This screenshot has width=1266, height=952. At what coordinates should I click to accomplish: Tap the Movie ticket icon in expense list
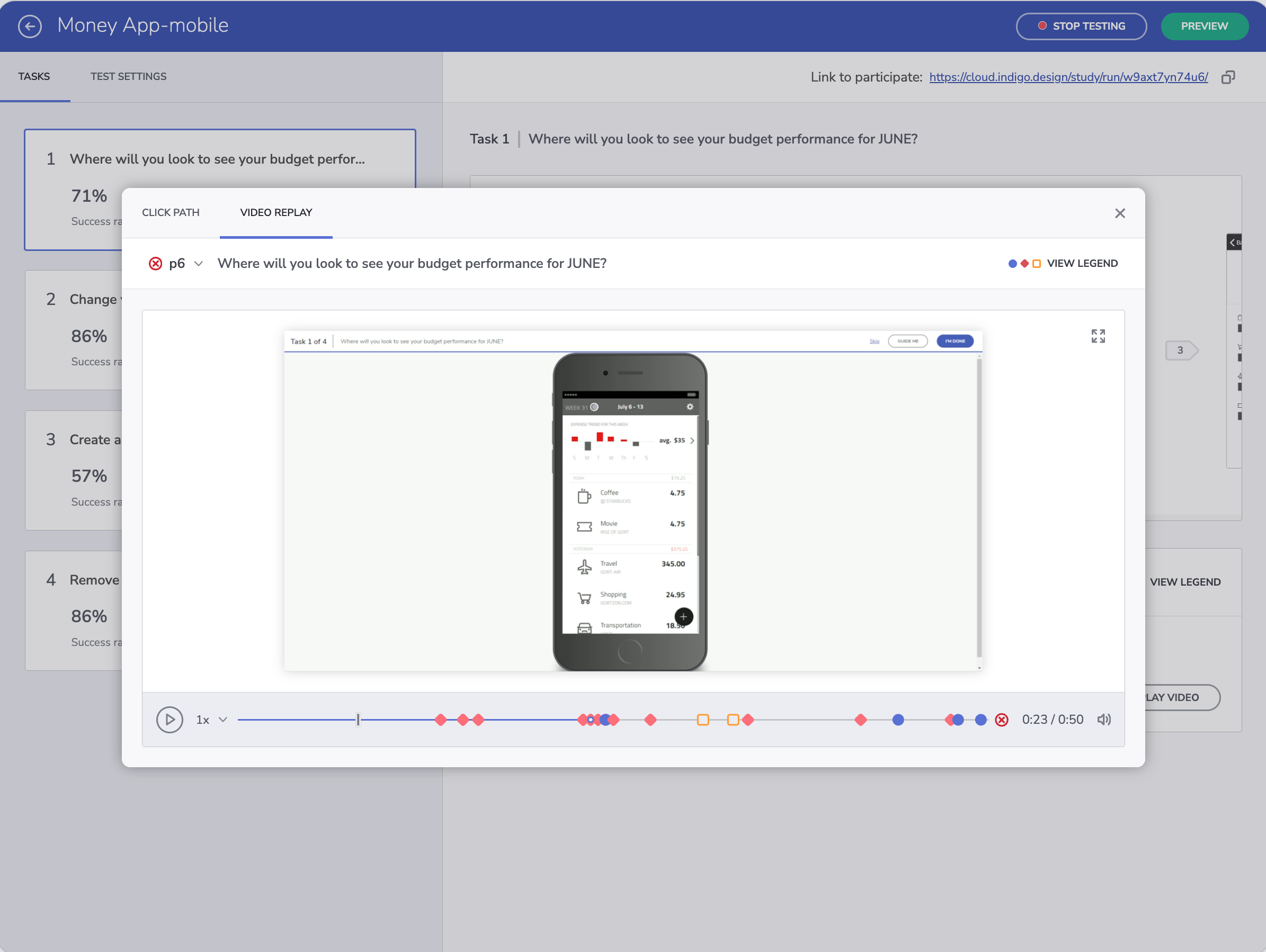584,527
